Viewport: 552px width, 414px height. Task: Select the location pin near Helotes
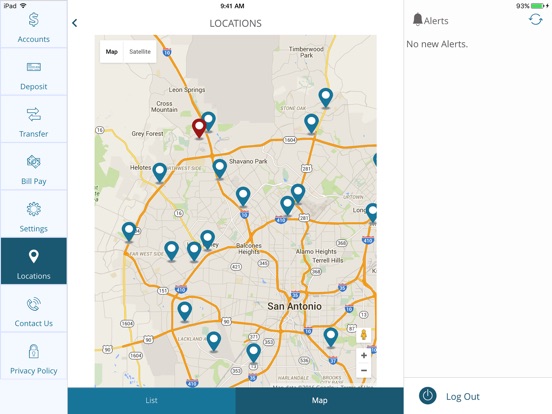(x=159, y=172)
